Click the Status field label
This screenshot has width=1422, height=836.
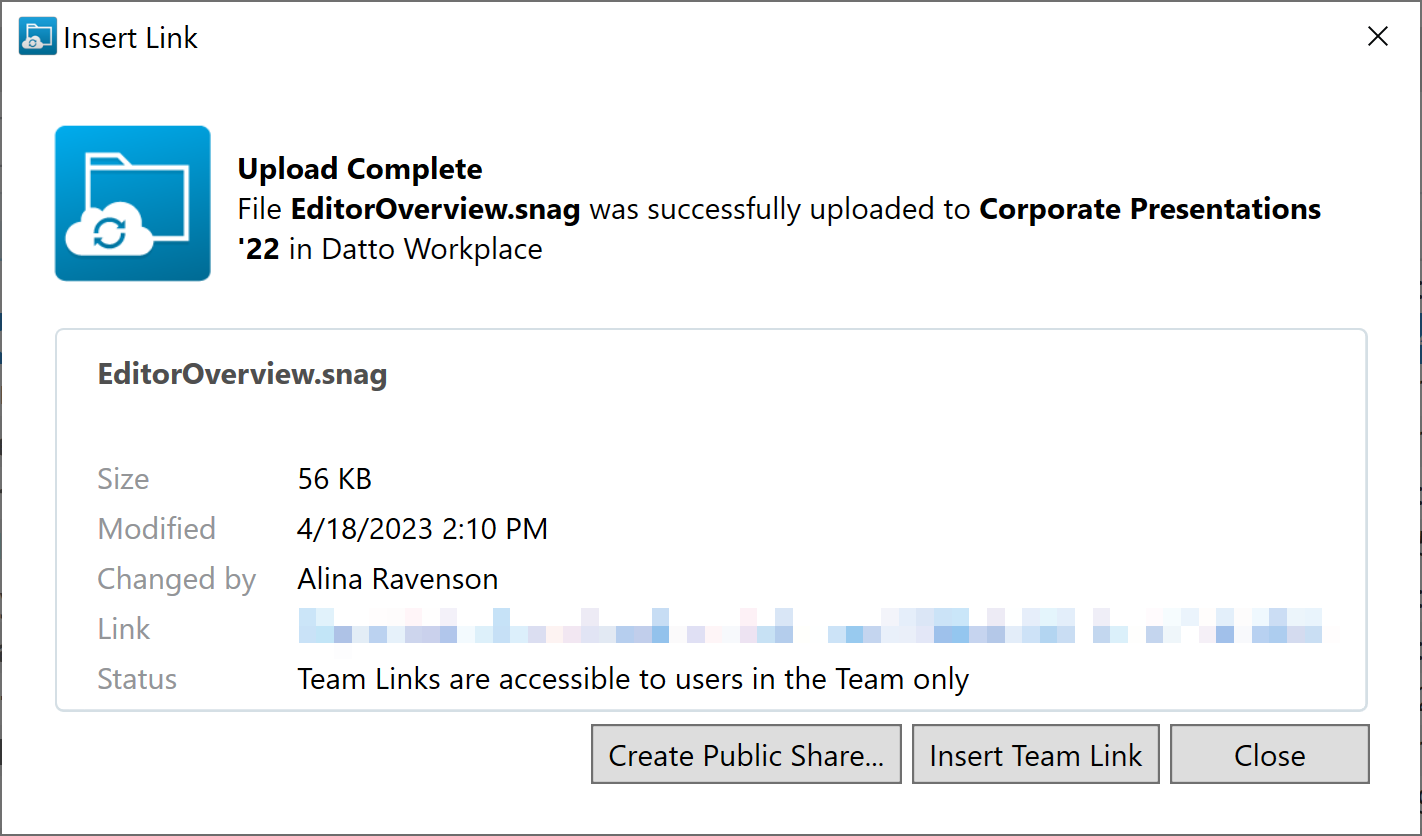click(x=137, y=679)
